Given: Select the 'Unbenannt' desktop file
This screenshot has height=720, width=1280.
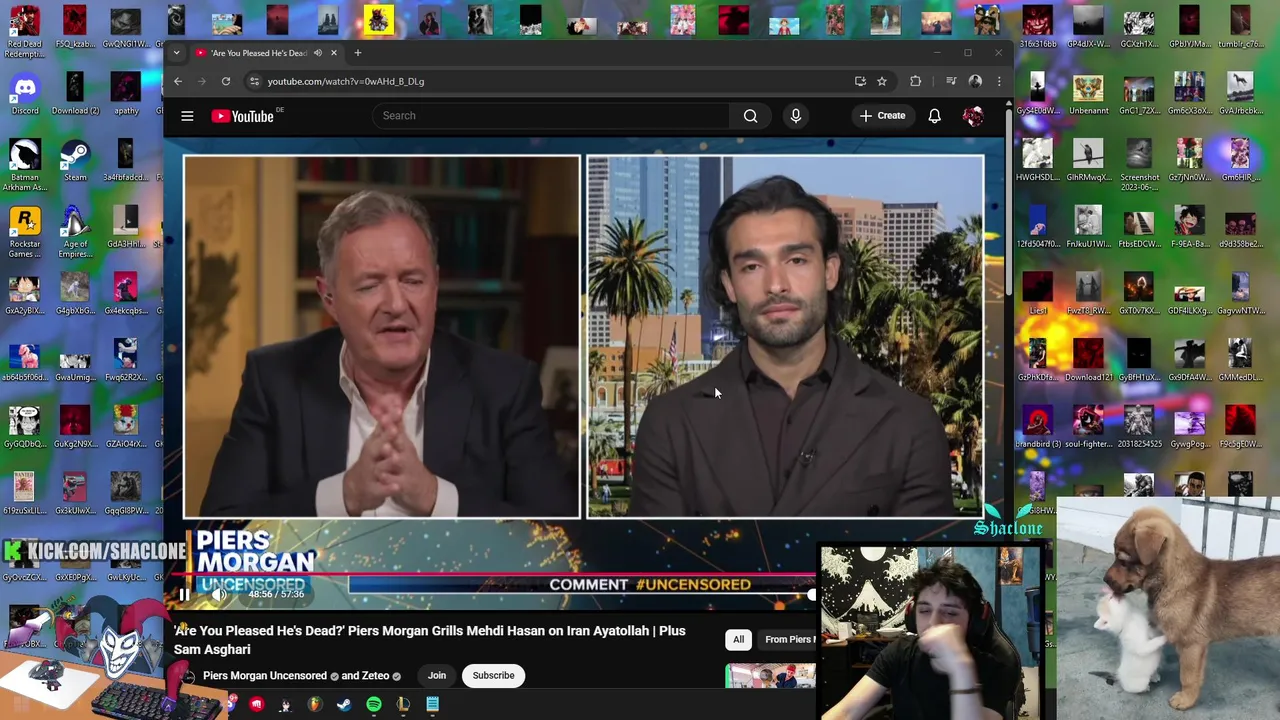Looking at the screenshot, I should pyautogui.click(x=1088, y=95).
